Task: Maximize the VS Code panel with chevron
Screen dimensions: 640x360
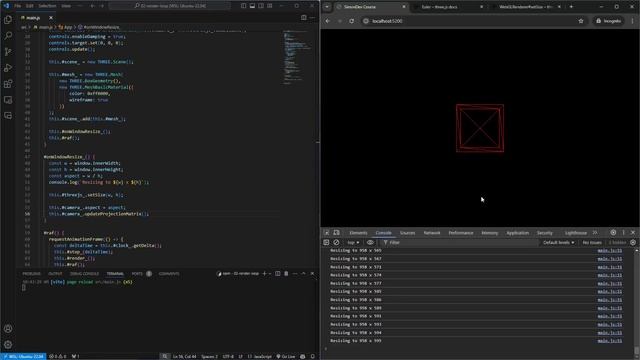Action: tap(303, 273)
